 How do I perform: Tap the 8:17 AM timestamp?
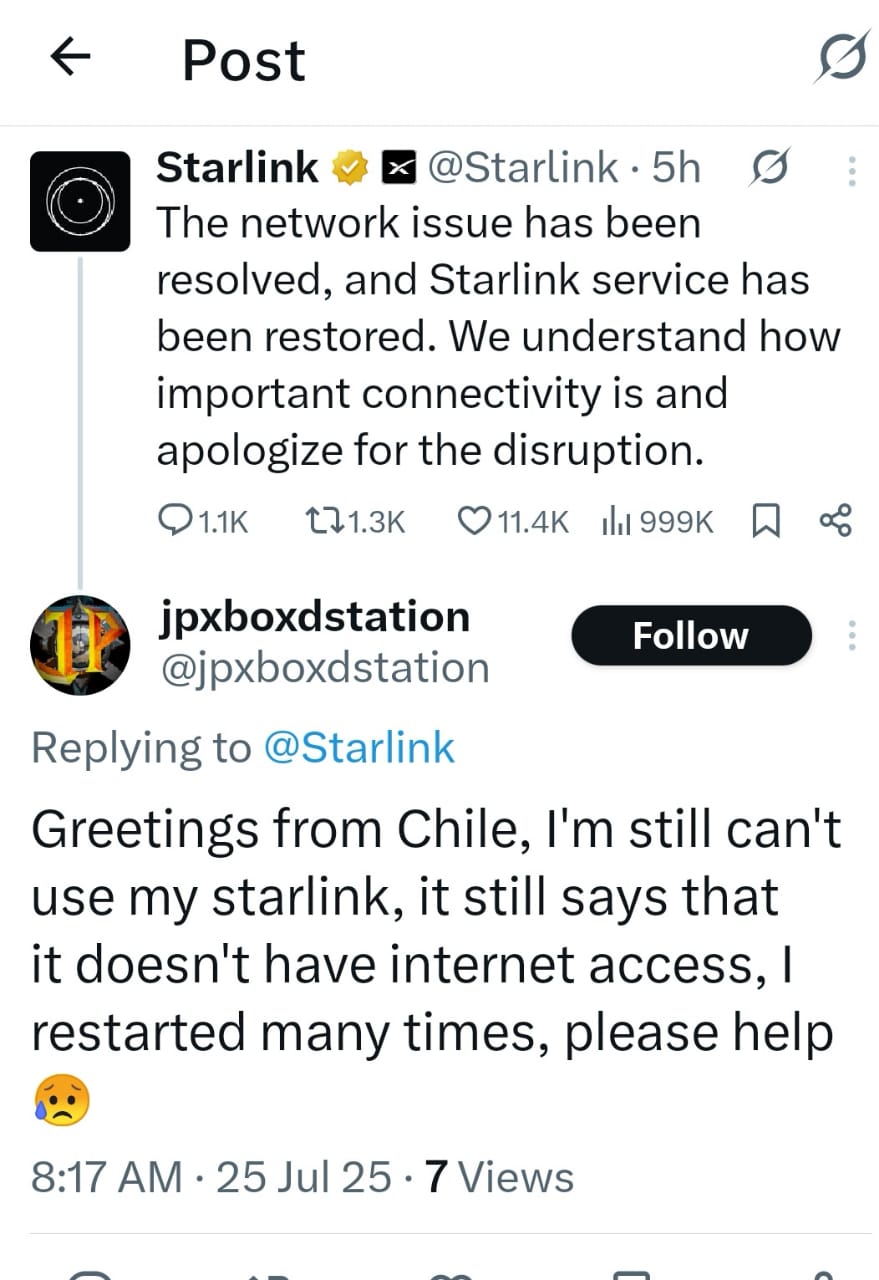[x=106, y=1177]
